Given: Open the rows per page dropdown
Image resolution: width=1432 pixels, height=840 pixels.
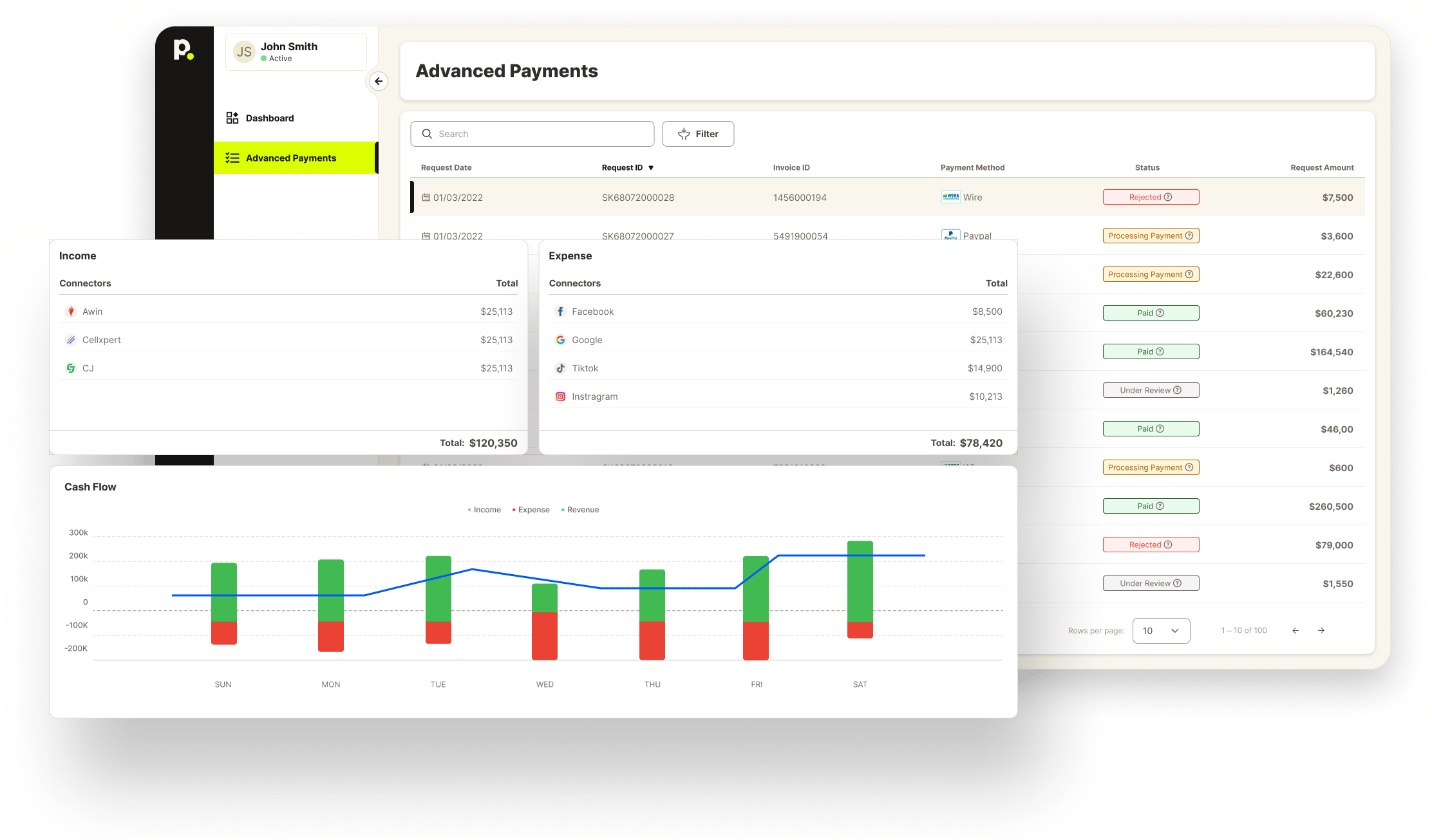Looking at the screenshot, I should [1161, 630].
